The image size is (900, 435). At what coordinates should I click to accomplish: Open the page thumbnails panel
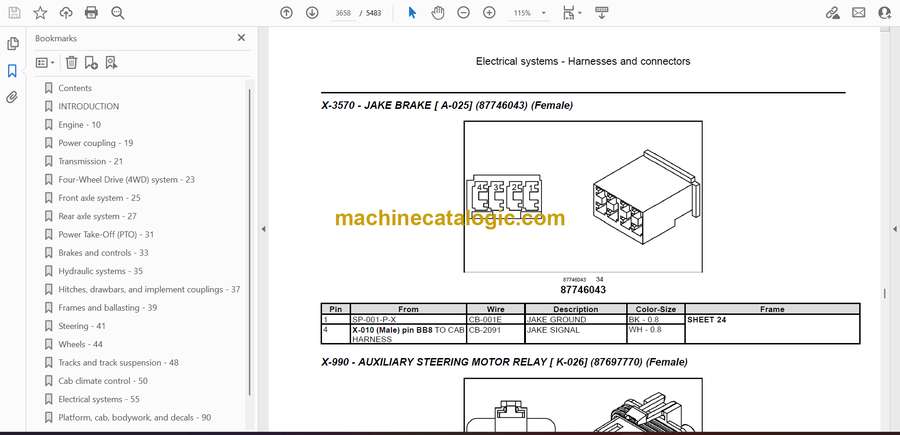(13, 44)
